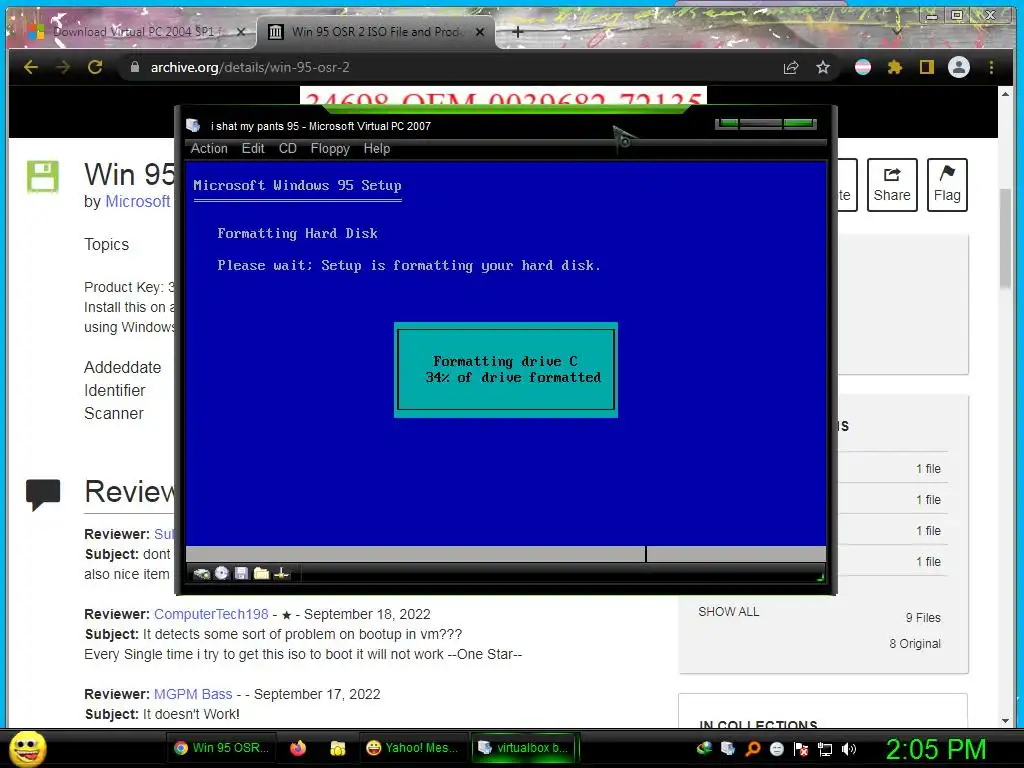The image size is (1024, 768).
Task: Click the Share button on archive page
Action: click(892, 185)
